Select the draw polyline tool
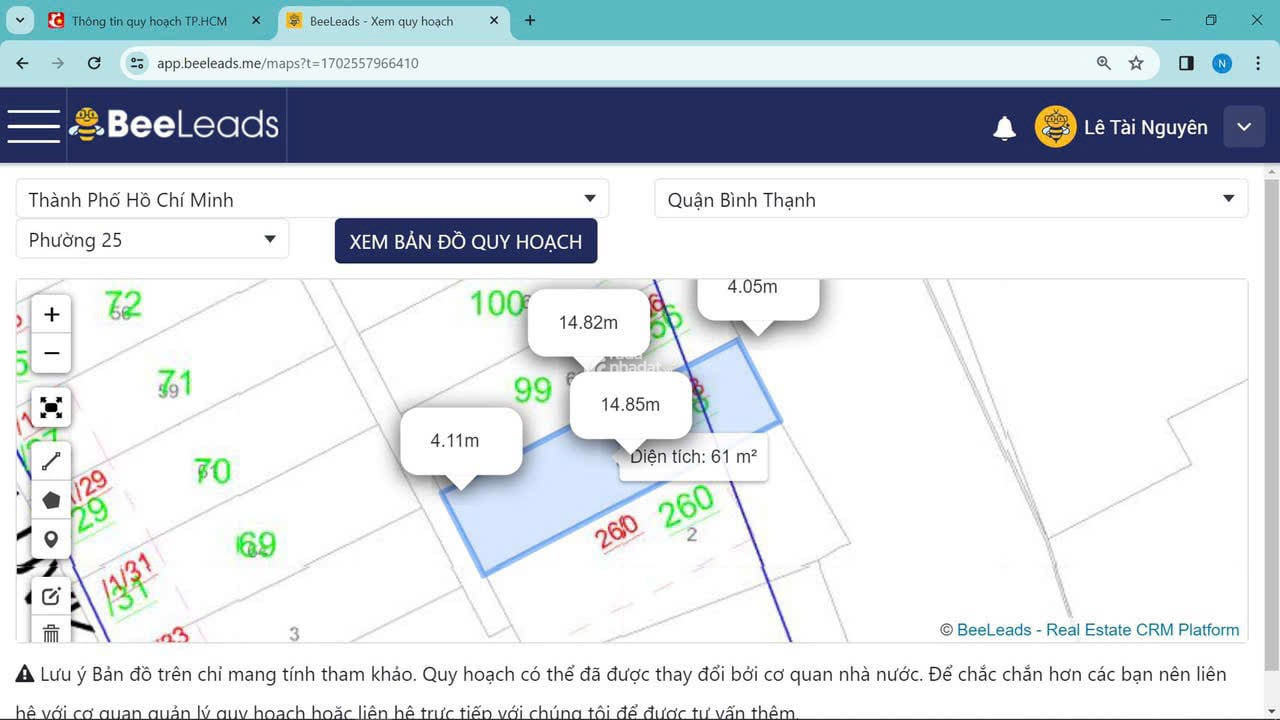This screenshot has height=720, width=1280. click(52, 461)
